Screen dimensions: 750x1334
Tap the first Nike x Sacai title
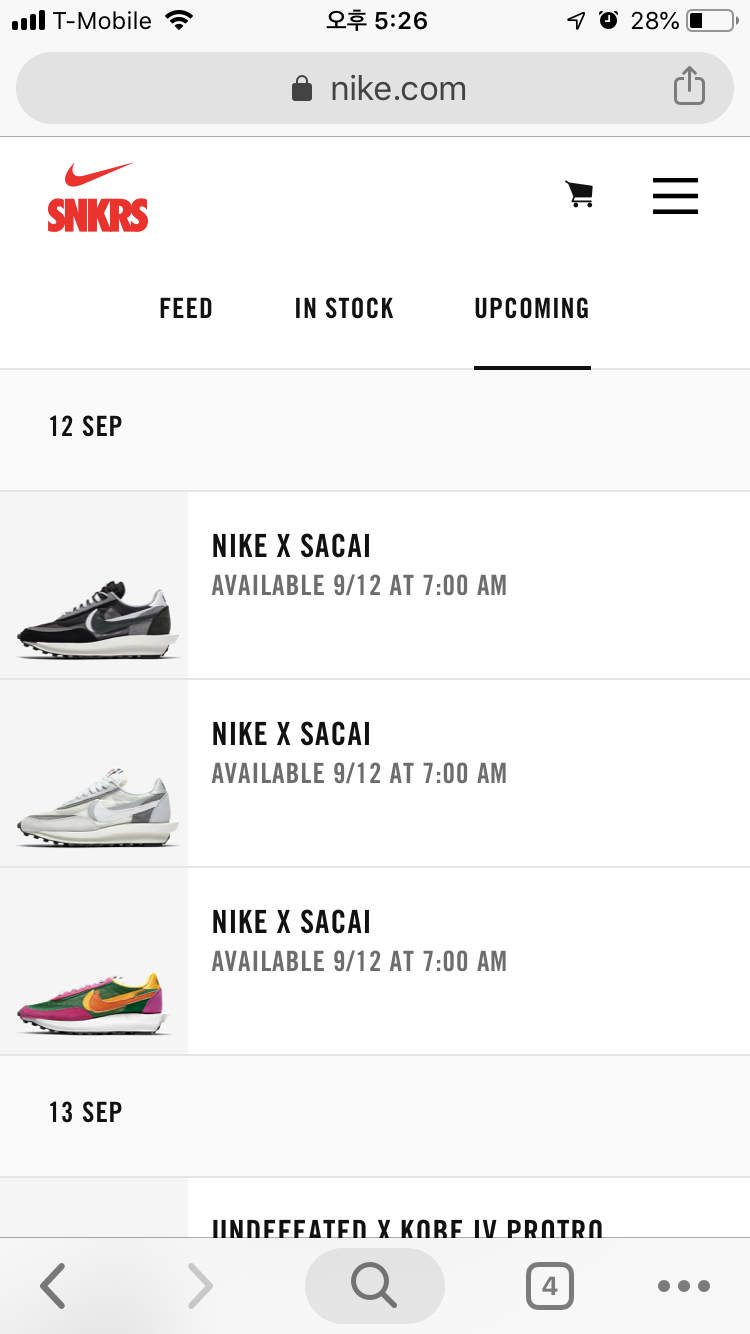point(291,546)
